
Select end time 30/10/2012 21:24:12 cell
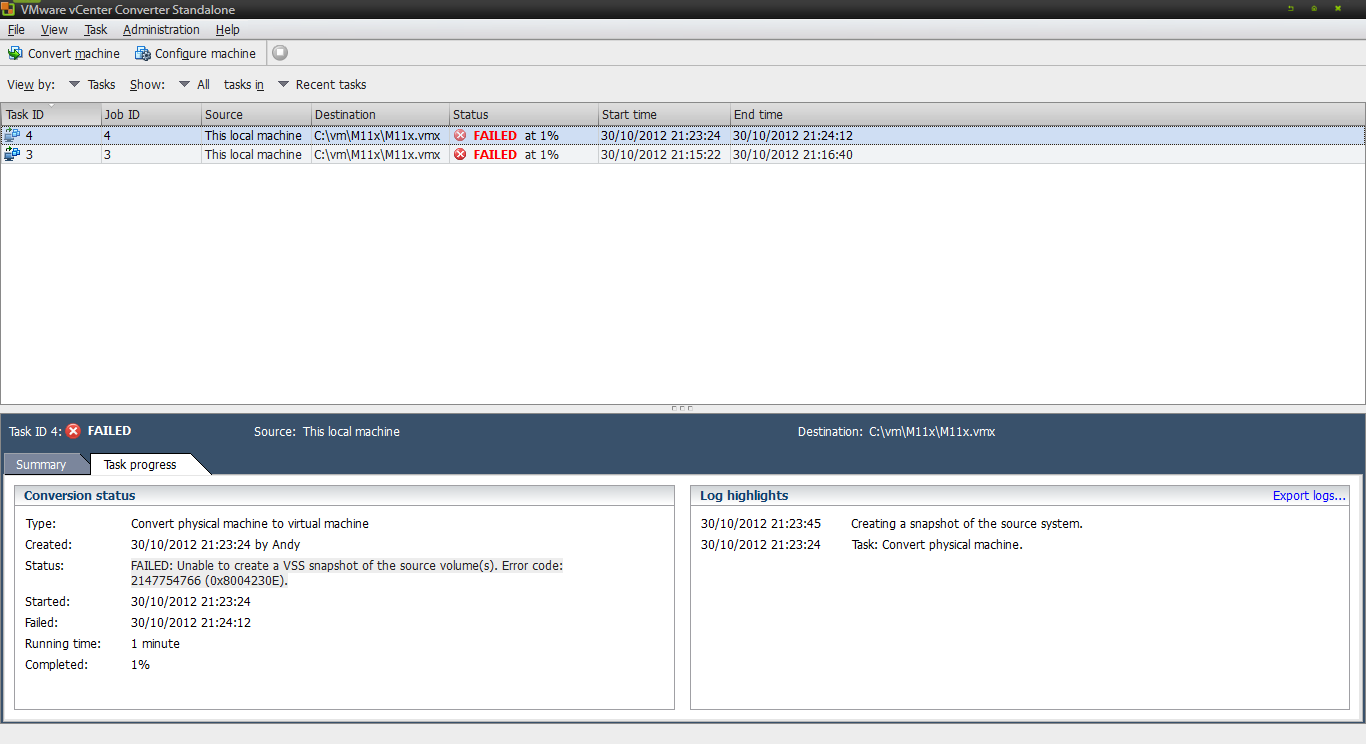(x=793, y=136)
